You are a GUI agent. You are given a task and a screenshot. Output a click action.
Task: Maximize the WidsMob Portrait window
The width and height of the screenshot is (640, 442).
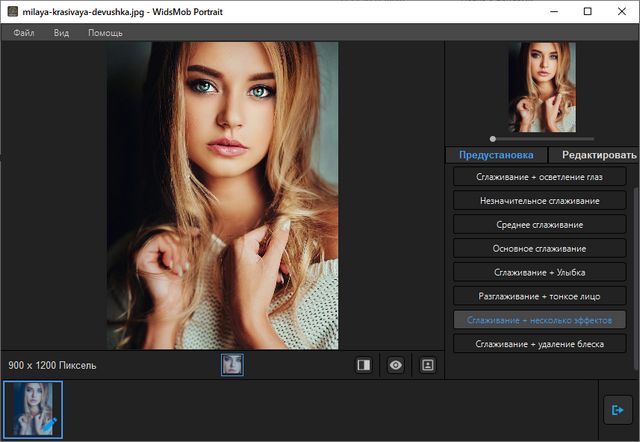click(587, 11)
